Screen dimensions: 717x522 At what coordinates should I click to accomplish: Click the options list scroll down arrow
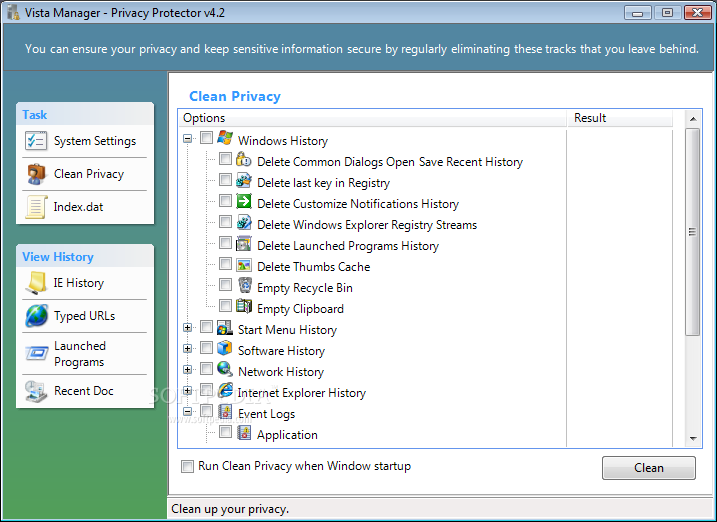(x=693, y=439)
